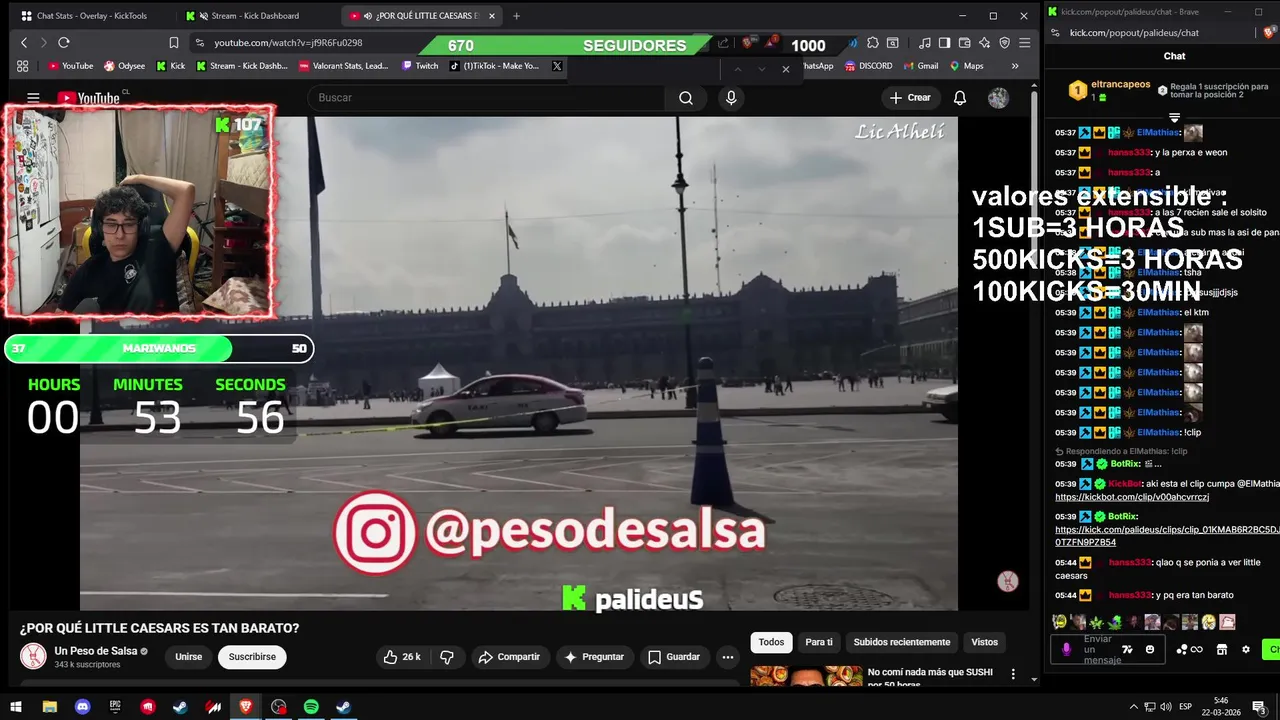The width and height of the screenshot is (1280, 720).
Task: Click the YouTube search magnifier button
Action: (686, 98)
